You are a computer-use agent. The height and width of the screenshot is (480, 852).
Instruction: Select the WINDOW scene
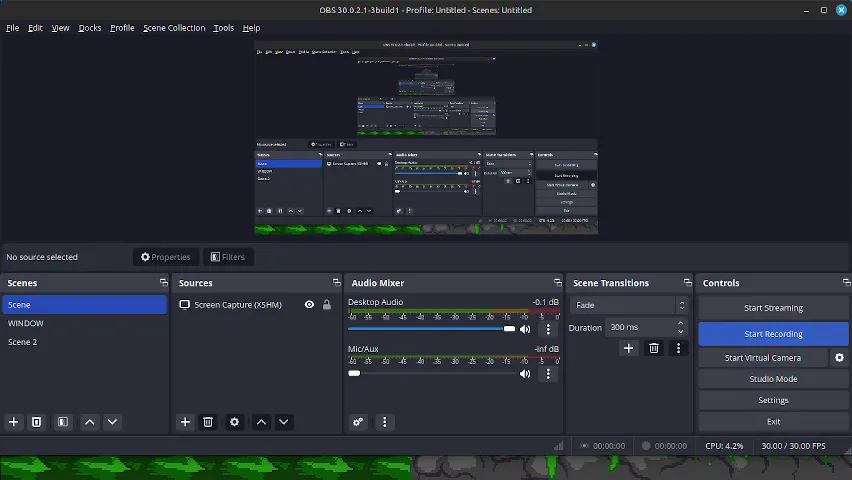tap(85, 323)
